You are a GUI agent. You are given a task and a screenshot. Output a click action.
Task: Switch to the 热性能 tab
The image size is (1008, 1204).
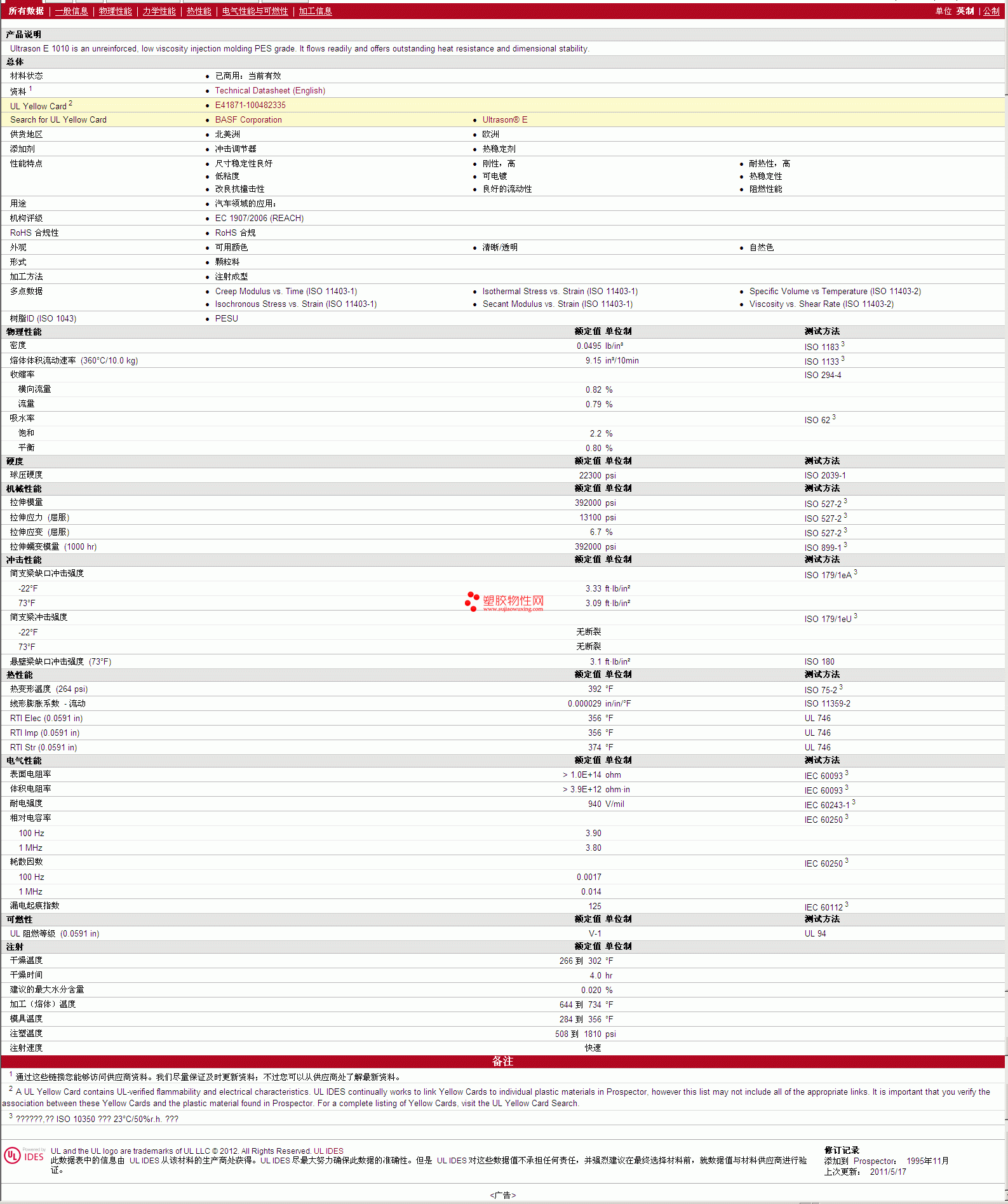(199, 11)
